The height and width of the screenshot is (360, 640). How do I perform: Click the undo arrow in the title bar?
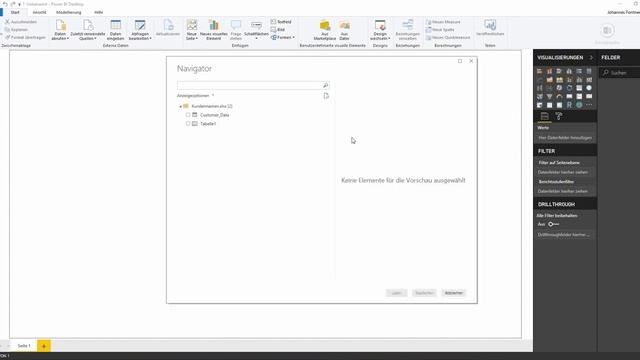pos(5,4)
